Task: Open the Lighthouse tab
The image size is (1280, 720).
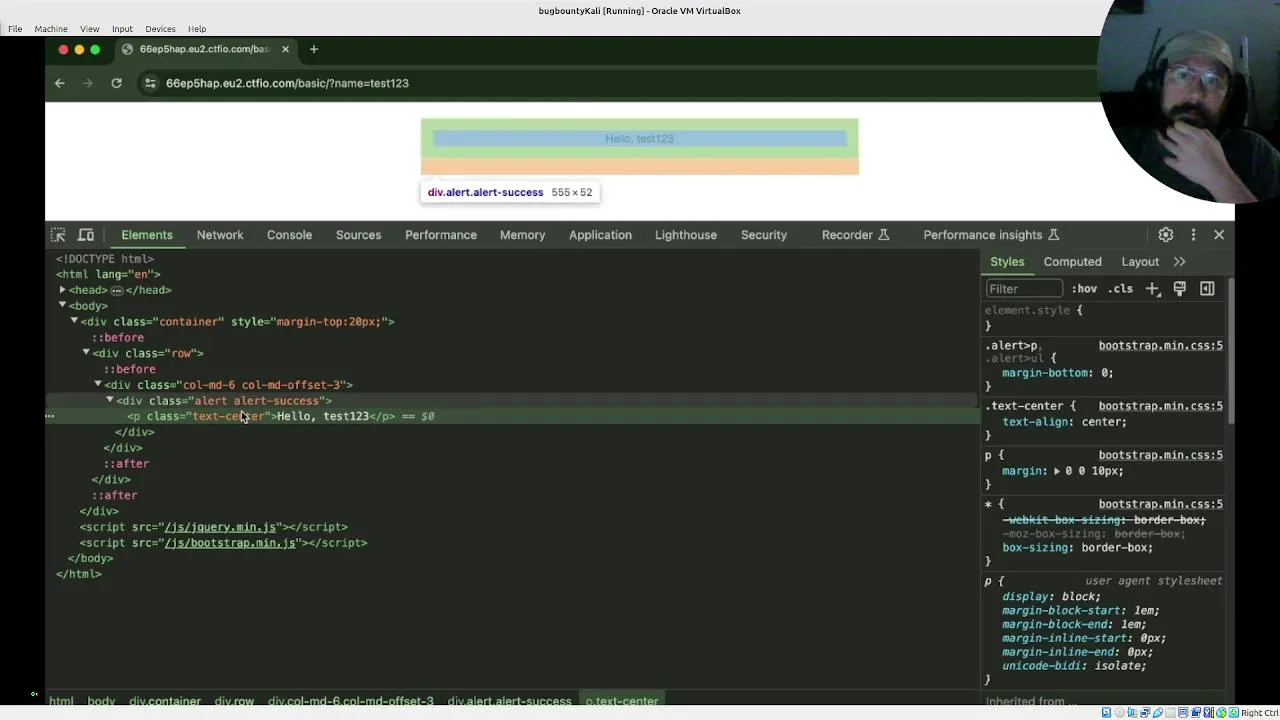Action: click(686, 235)
